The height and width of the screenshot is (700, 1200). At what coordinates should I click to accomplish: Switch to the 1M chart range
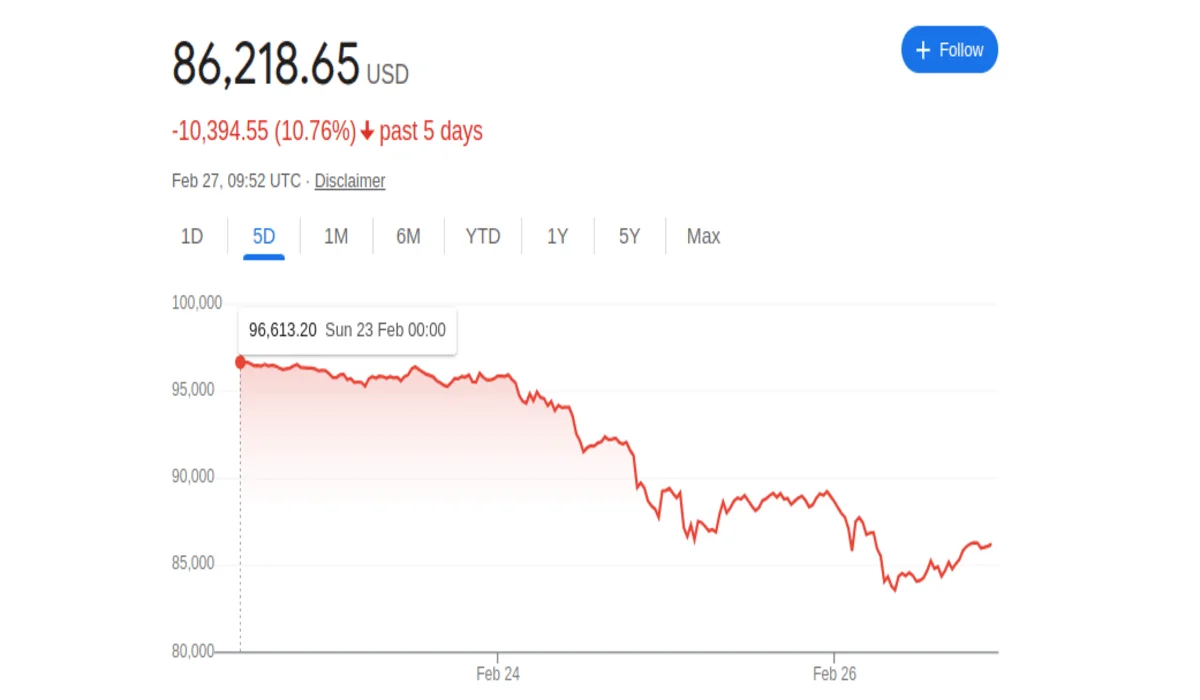[336, 237]
